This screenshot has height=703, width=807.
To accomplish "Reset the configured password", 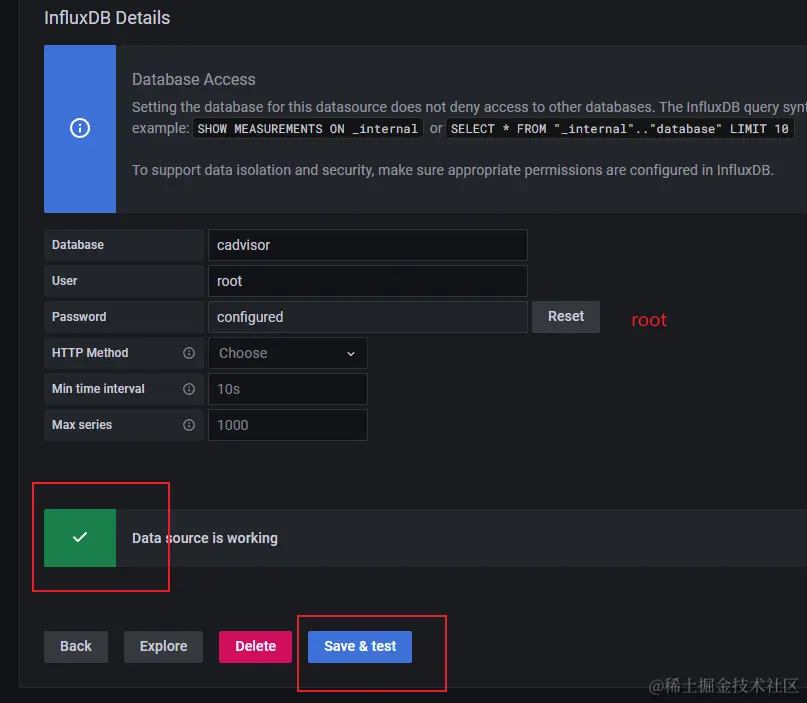I will (x=566, y=317).
